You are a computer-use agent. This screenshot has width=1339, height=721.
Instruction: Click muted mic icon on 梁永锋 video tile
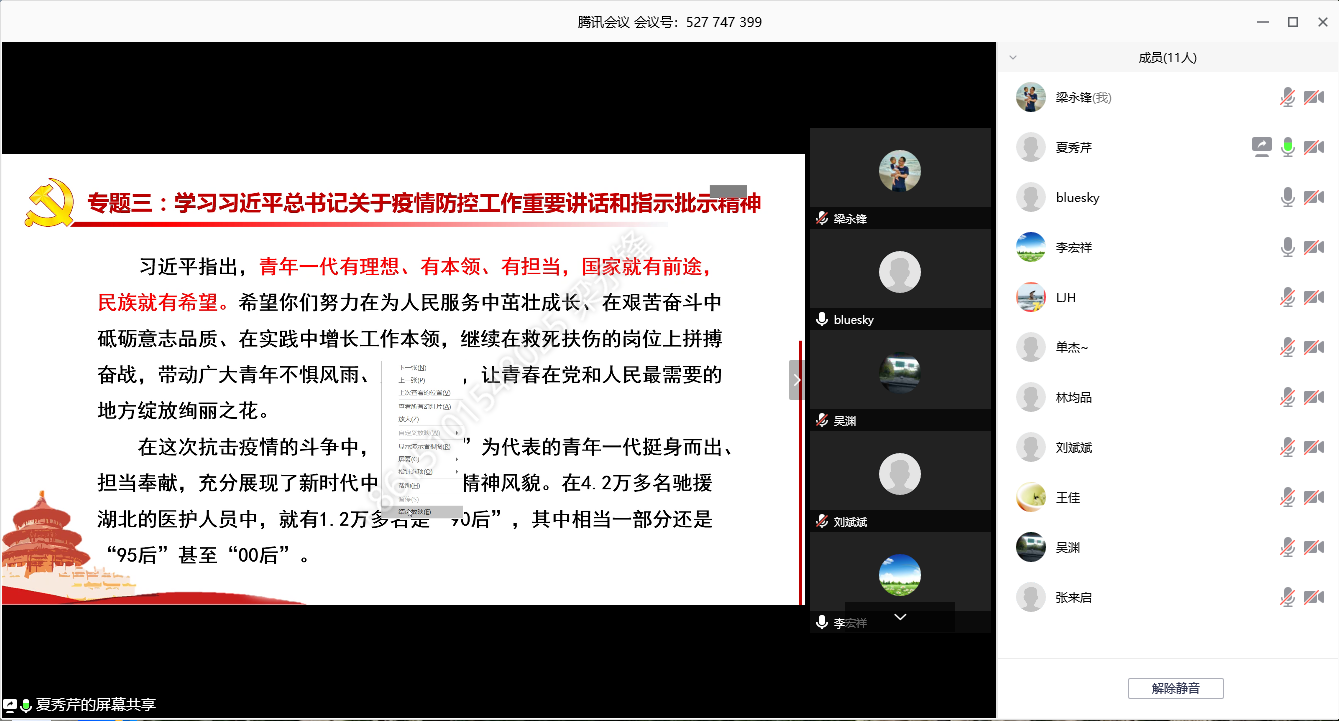click(822, 218)
